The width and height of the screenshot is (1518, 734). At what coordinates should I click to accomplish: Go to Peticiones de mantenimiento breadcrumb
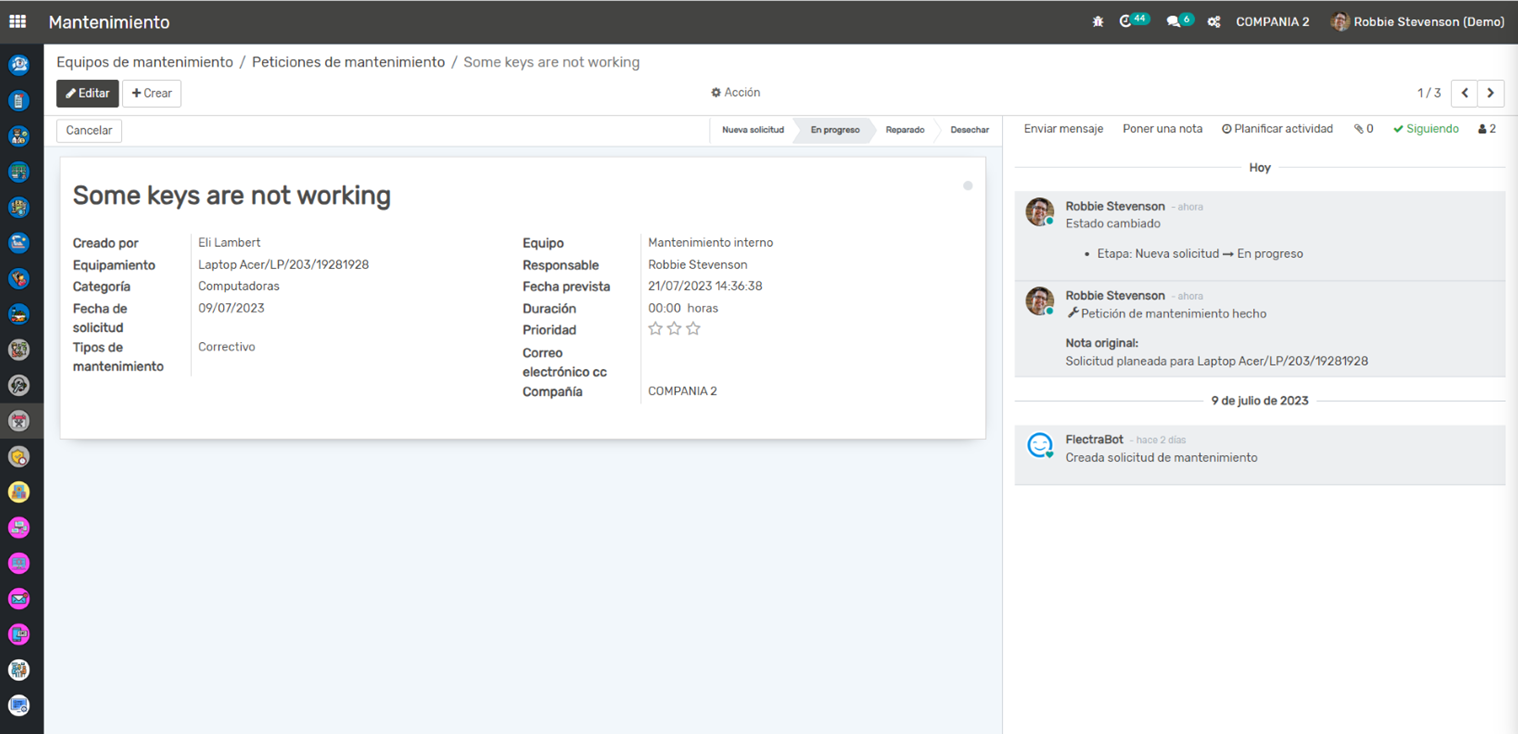(348, 62)
